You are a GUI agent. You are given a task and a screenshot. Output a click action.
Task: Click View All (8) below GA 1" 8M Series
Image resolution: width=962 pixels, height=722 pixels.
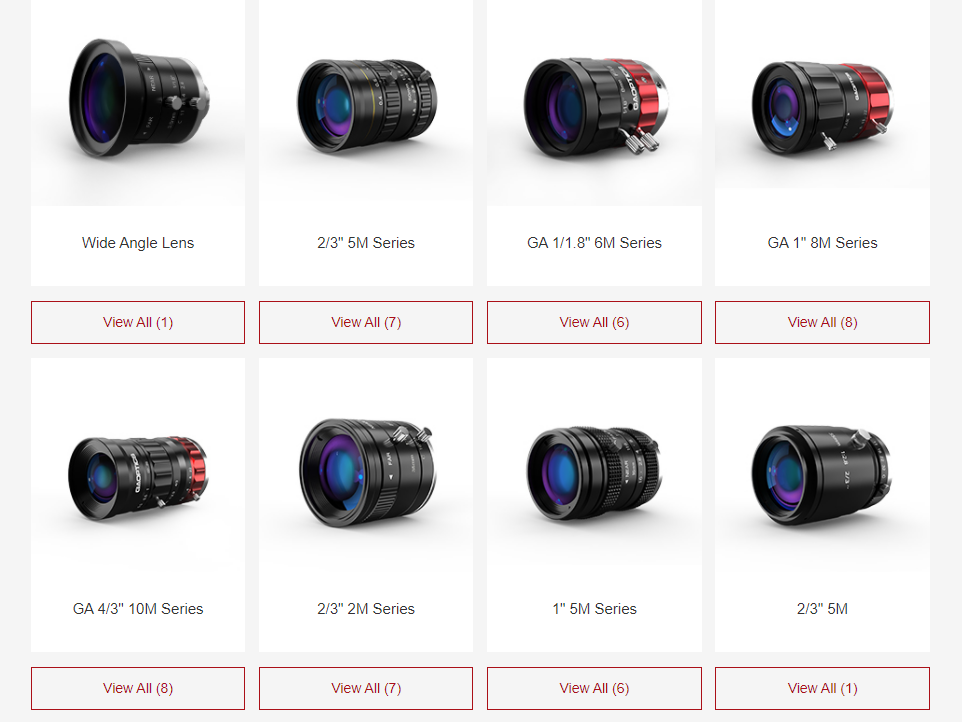(x=822, y=322)
